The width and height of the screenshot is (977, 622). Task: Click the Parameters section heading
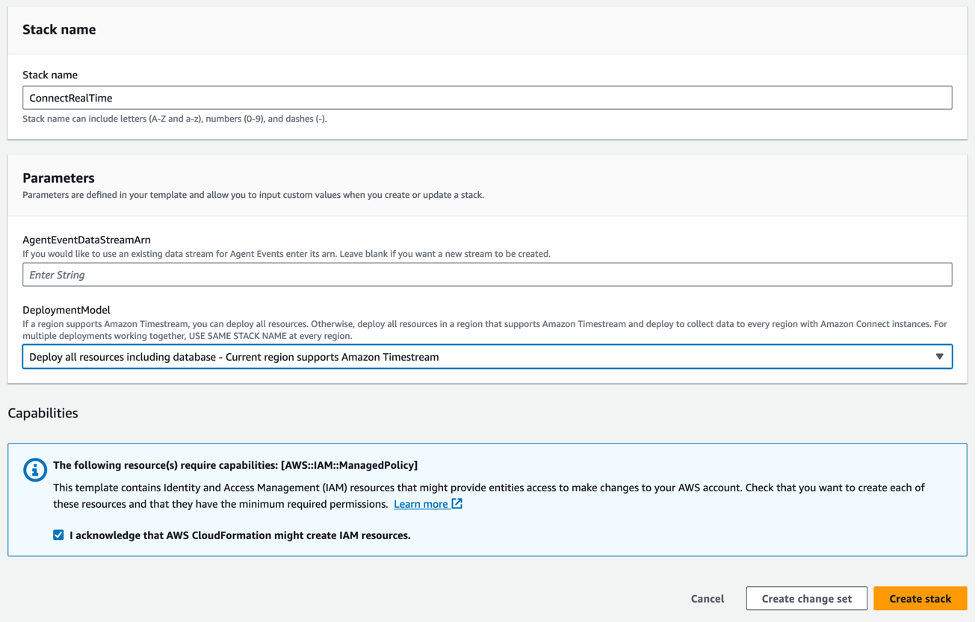pyautogui.click(x=59, y=178)
